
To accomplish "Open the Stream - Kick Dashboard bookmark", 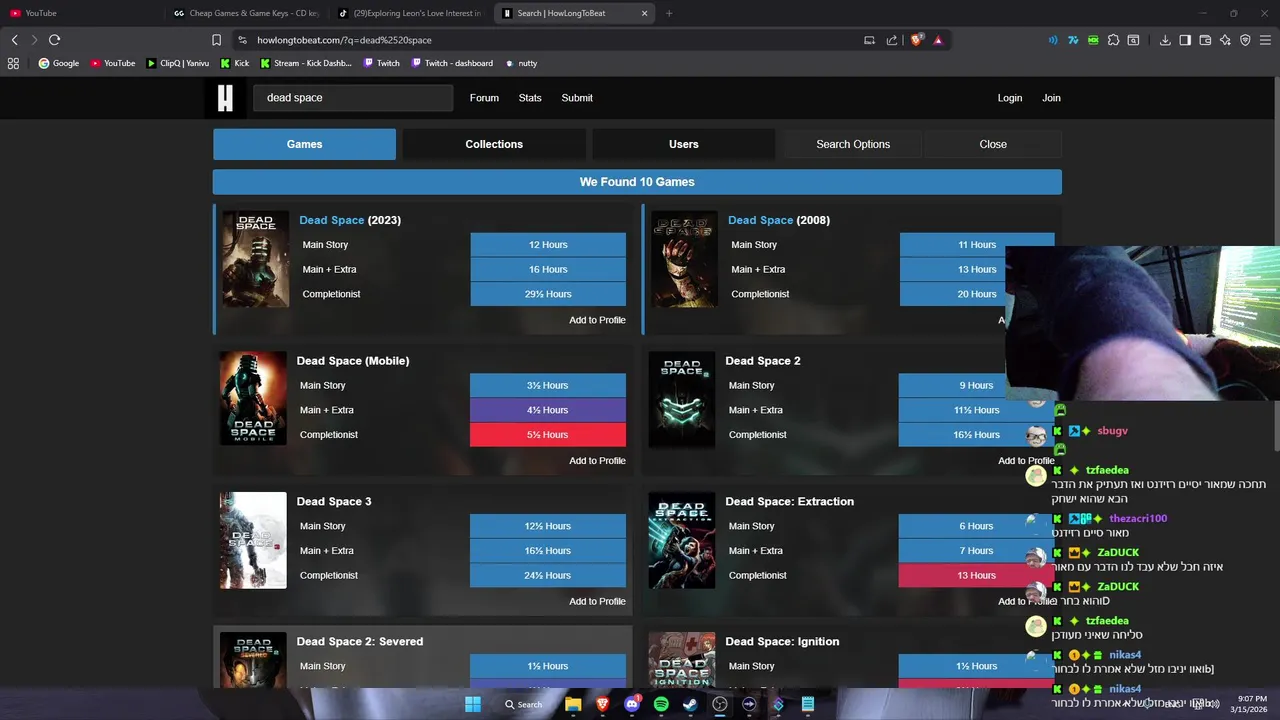I will click(x=306, y=63).
